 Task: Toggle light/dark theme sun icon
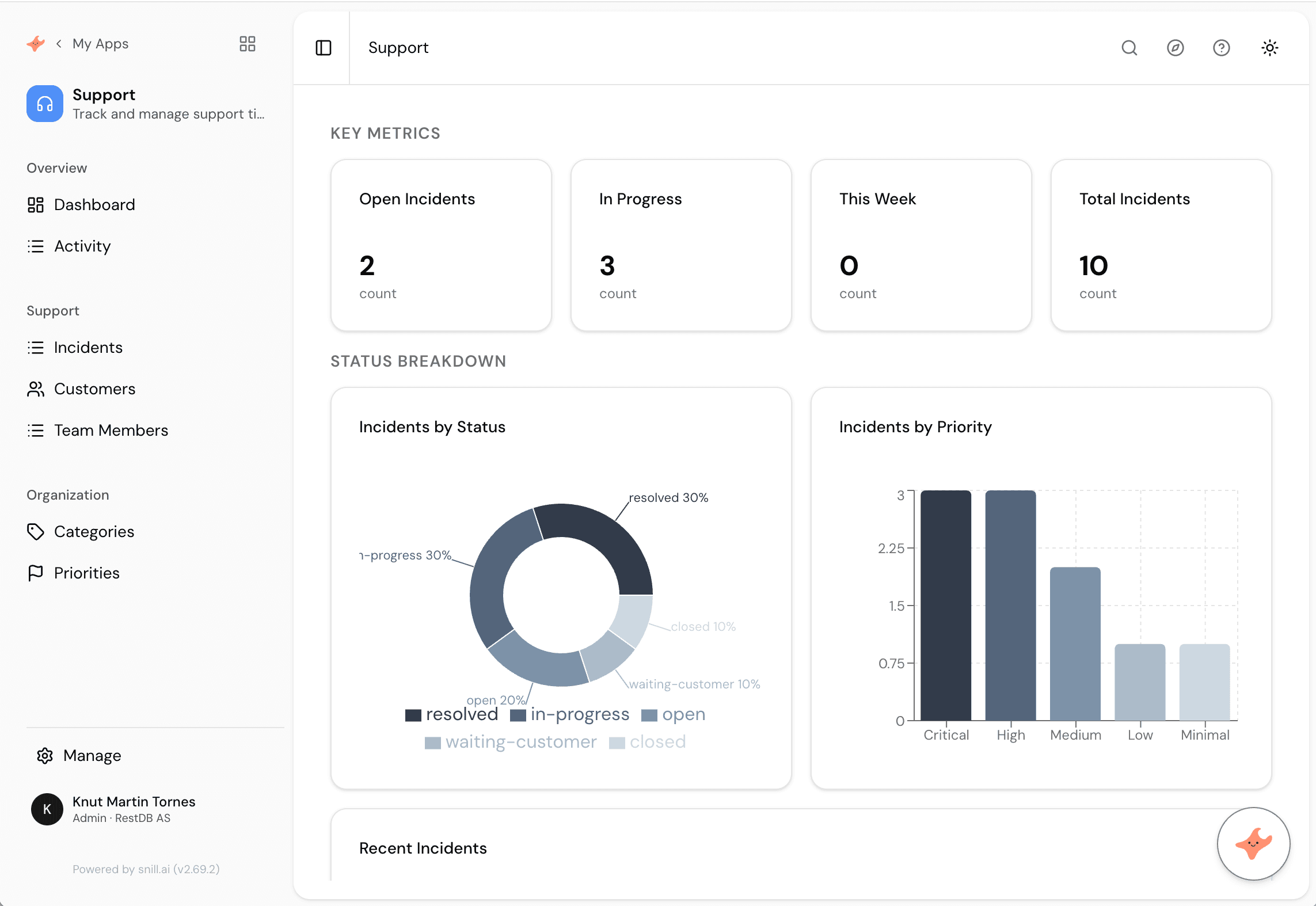click(1270, 48)
